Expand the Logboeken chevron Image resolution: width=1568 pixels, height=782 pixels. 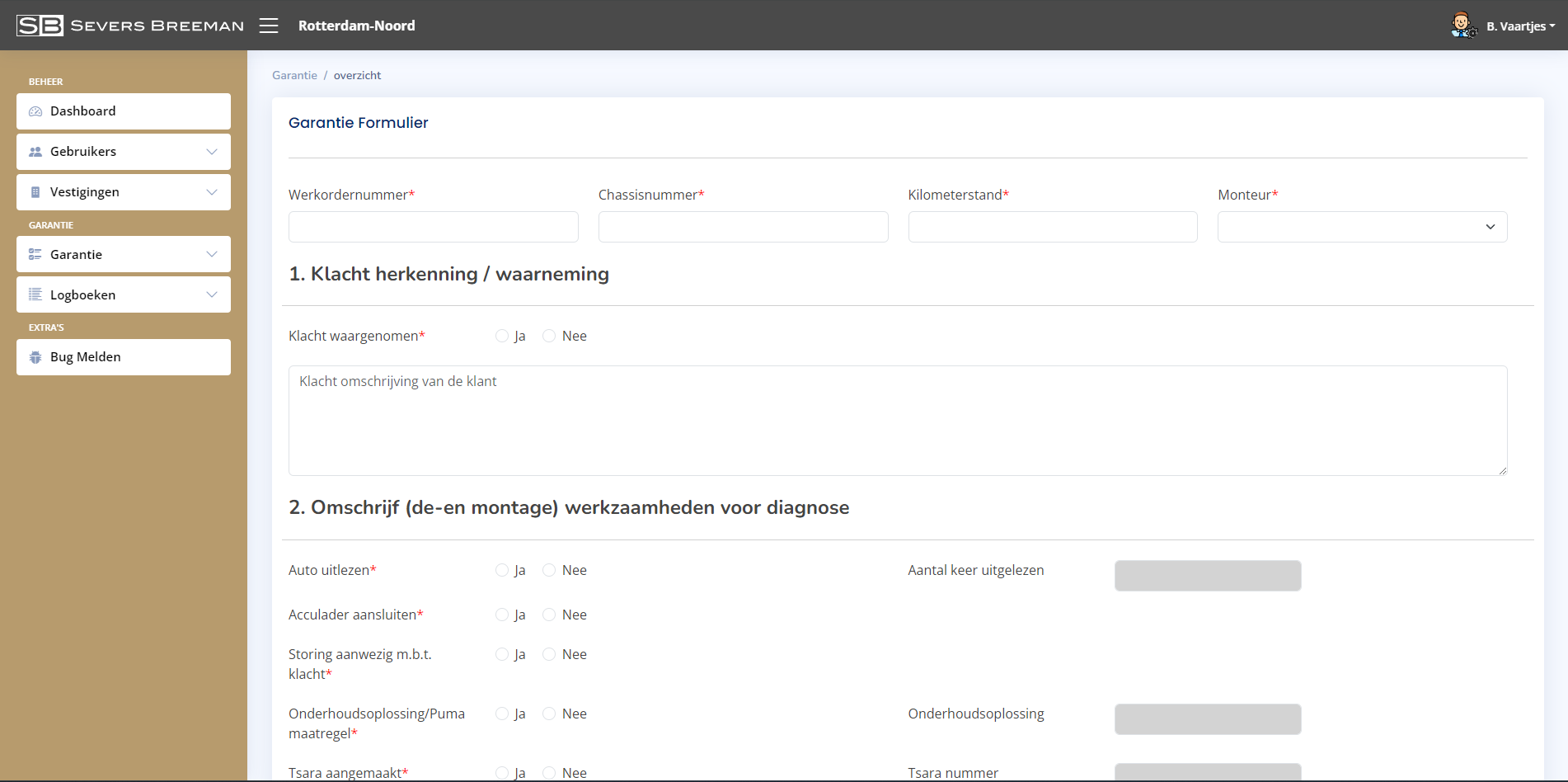(x=212, y=294)
